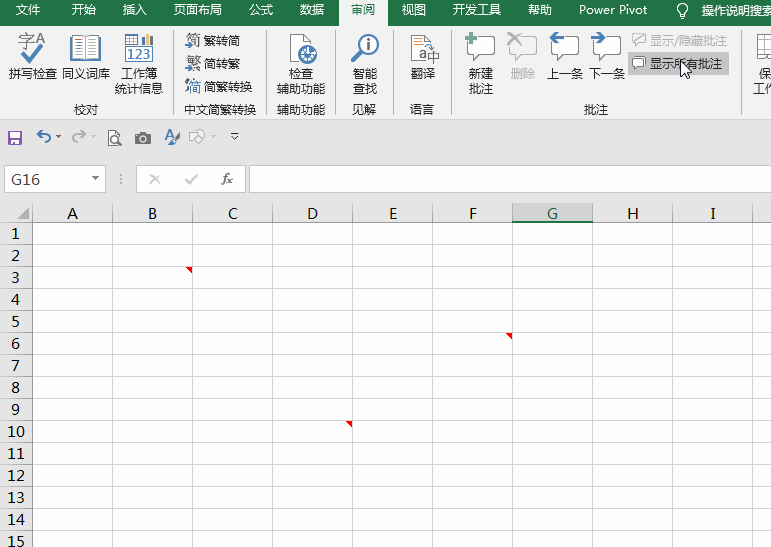Click the Select All corner triangle
The width and height of the screenshot is (771, 547).
point(22,213)
